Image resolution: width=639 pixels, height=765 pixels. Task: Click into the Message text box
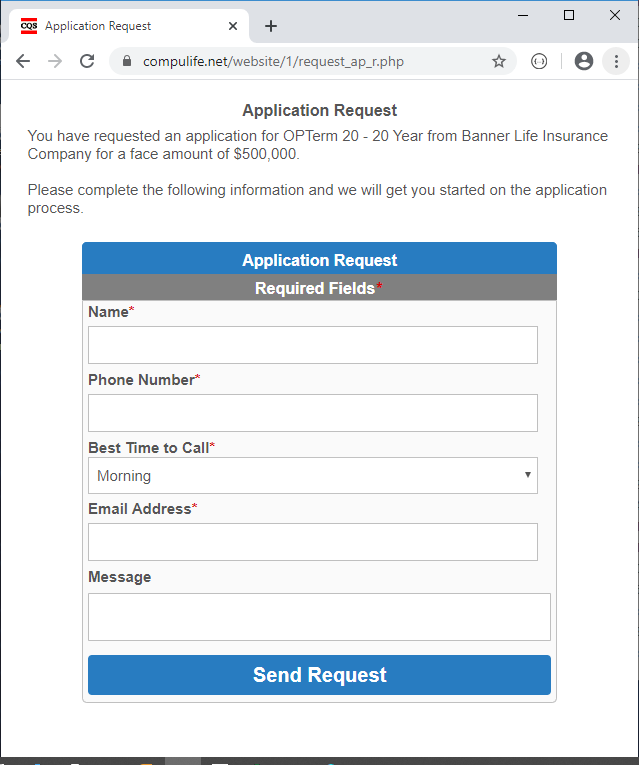(319, 617)
